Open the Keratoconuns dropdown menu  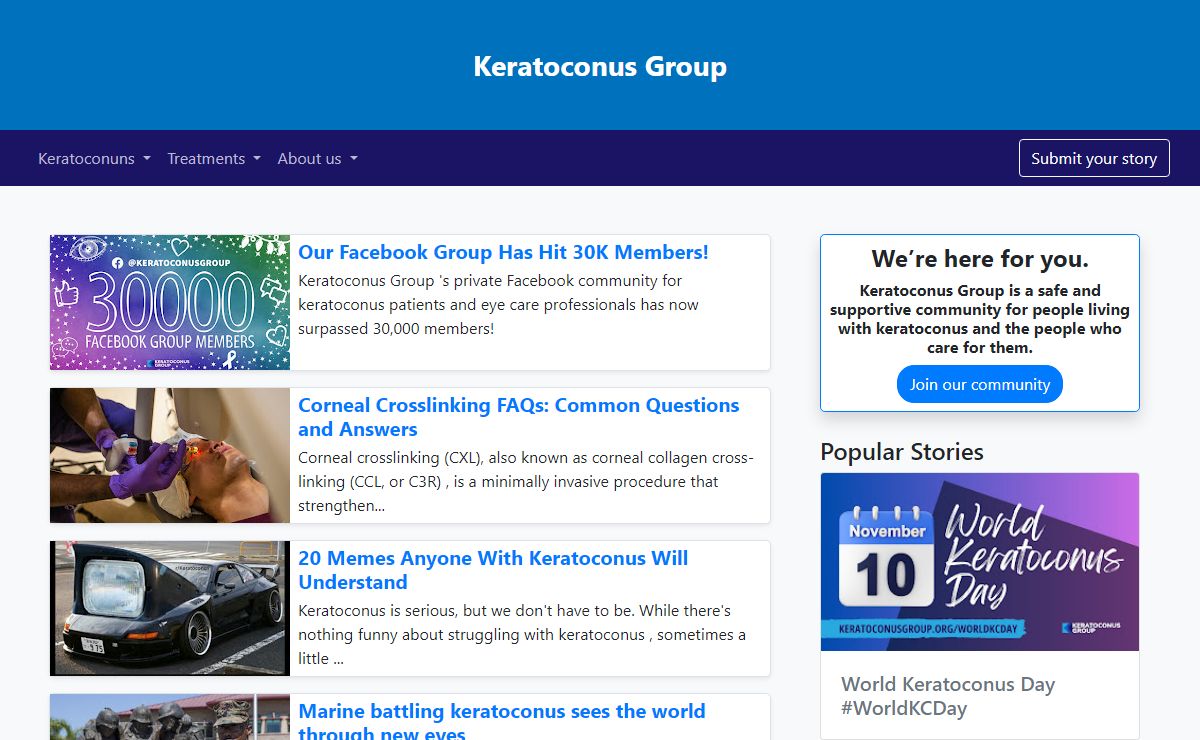[x=94, y=158]
